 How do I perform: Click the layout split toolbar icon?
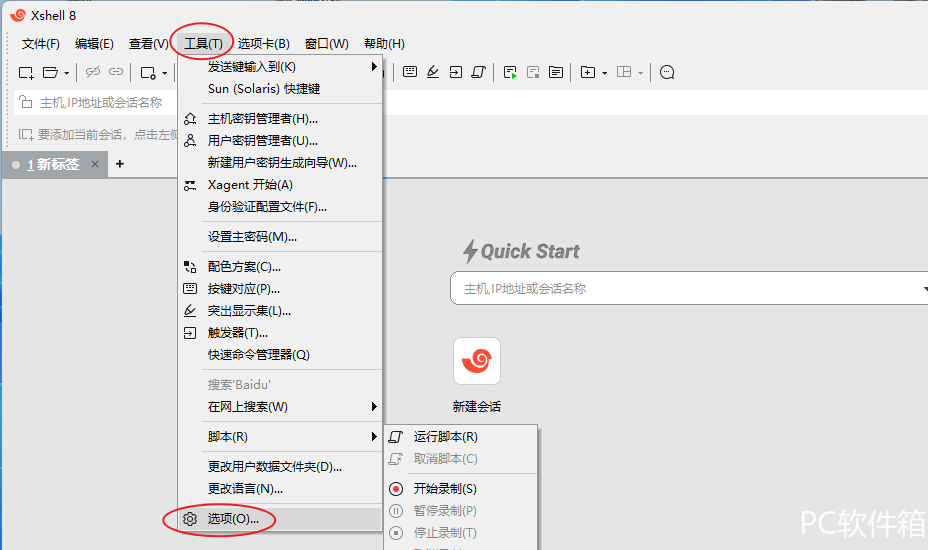click(x=624, y=72)
